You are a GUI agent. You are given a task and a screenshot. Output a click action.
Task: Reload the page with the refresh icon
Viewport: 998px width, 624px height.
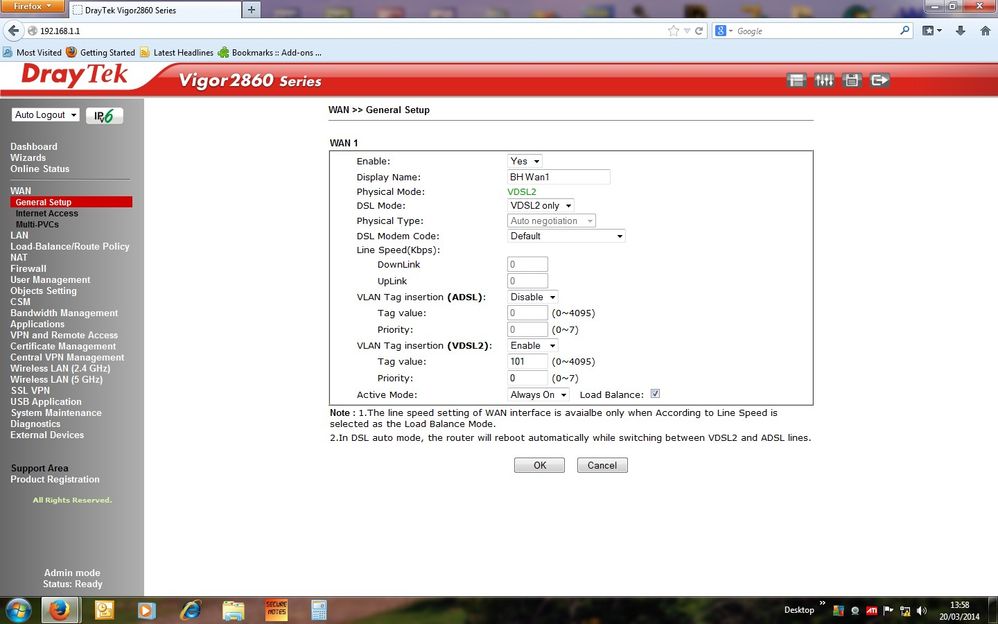tap(699, 31)
